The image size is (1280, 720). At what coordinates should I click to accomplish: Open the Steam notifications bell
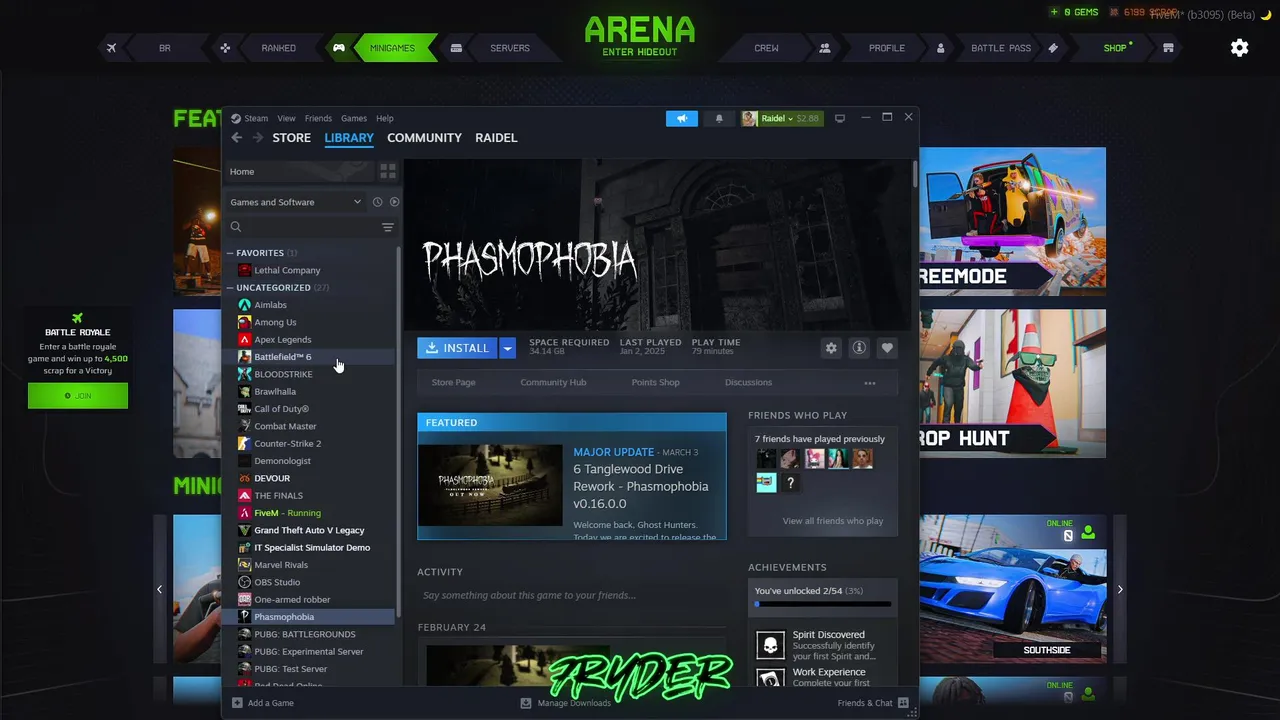719,118
